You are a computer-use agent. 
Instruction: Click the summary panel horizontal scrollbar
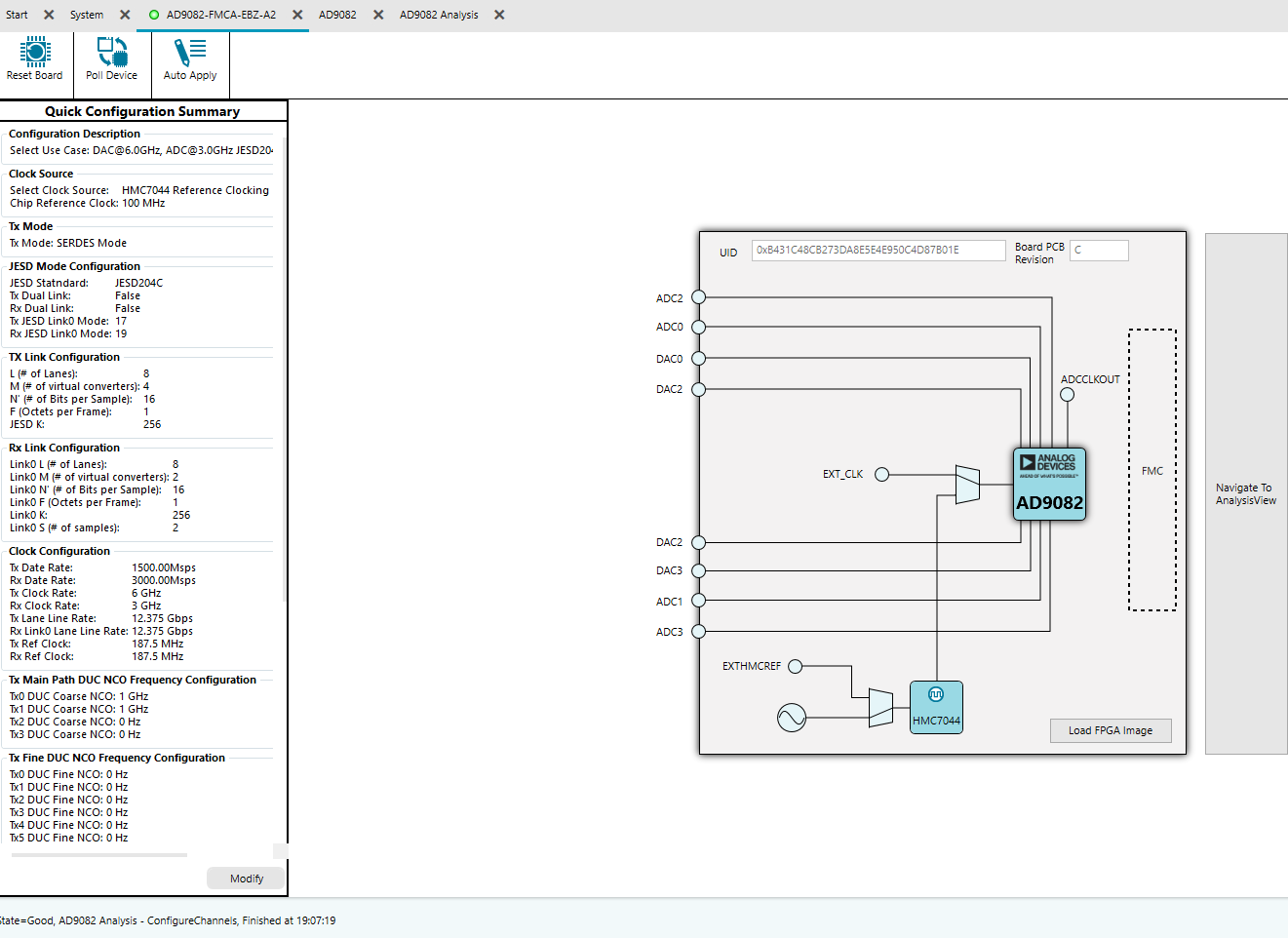pyautogui.click(x=99, y=855)
